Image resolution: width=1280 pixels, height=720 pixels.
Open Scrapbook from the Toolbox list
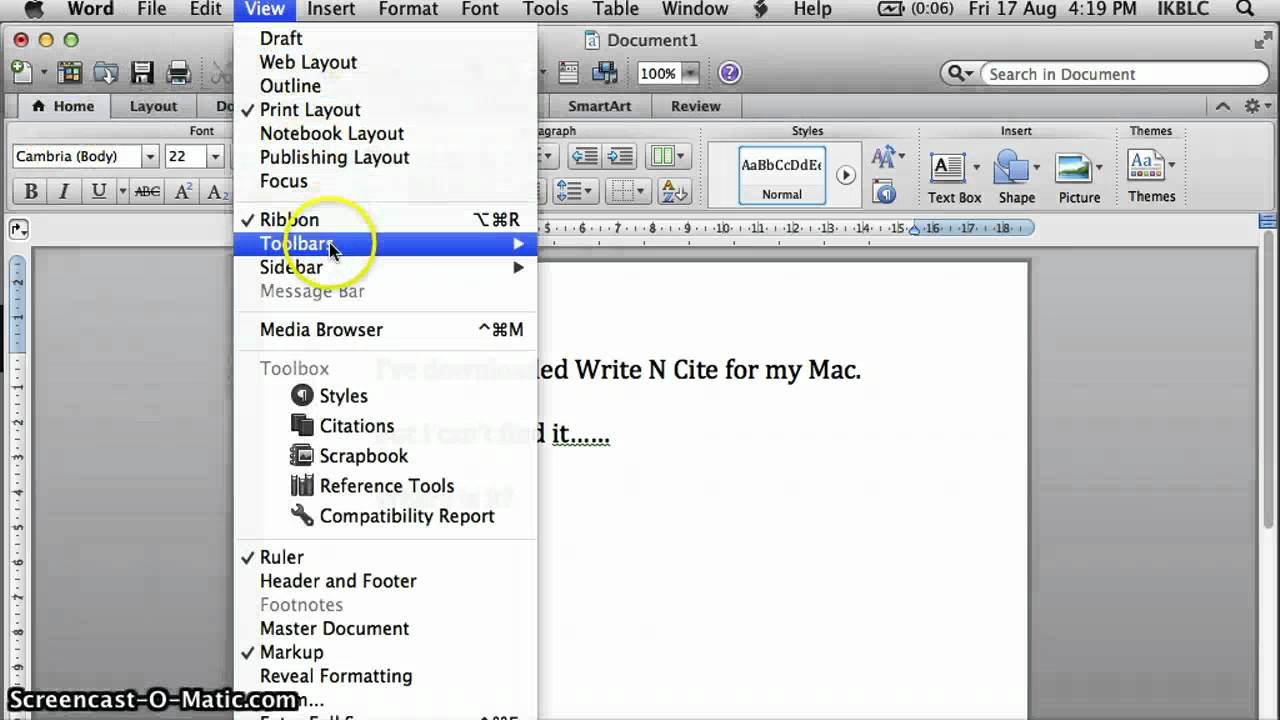point(385,456)
